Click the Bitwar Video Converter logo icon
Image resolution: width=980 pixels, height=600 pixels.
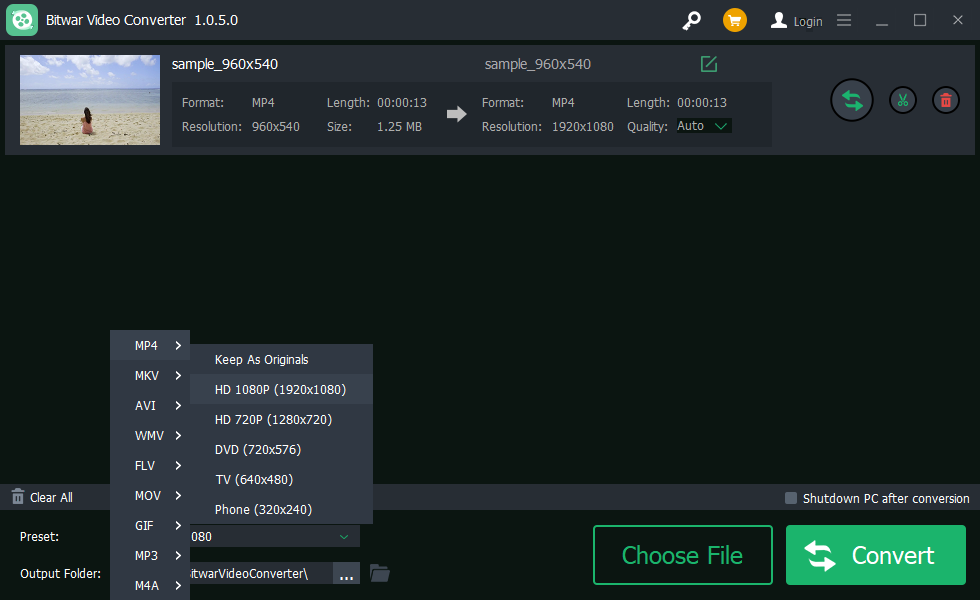point(22,20)
